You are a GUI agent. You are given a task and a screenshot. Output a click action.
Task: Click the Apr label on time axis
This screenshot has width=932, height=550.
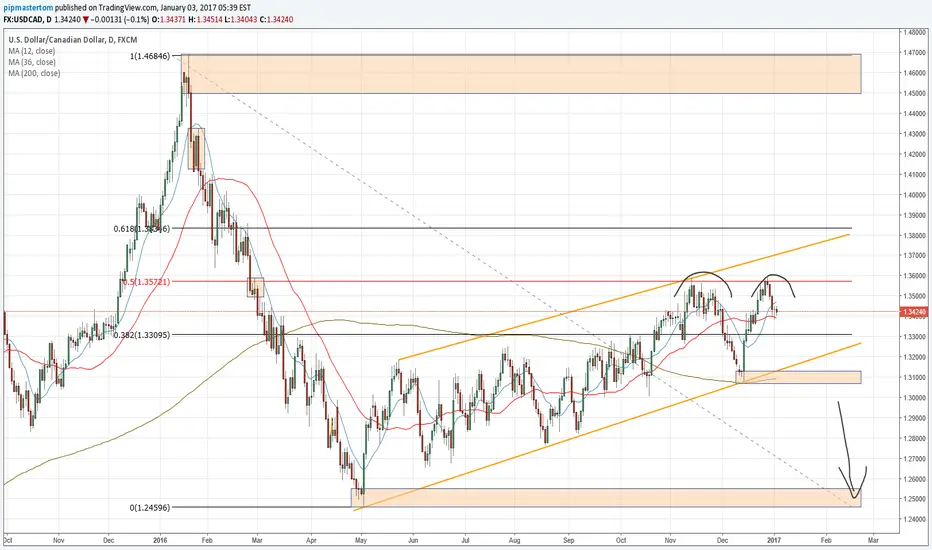[311, 540]
